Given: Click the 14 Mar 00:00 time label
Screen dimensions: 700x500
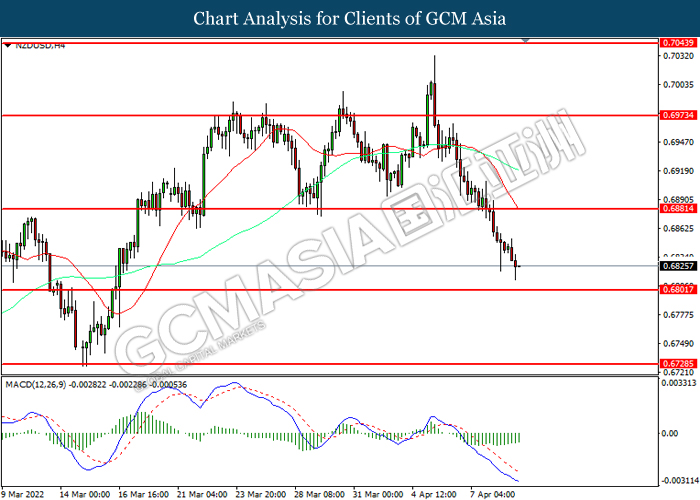Looking at the screenshot, I should click(x=85, y=495).
